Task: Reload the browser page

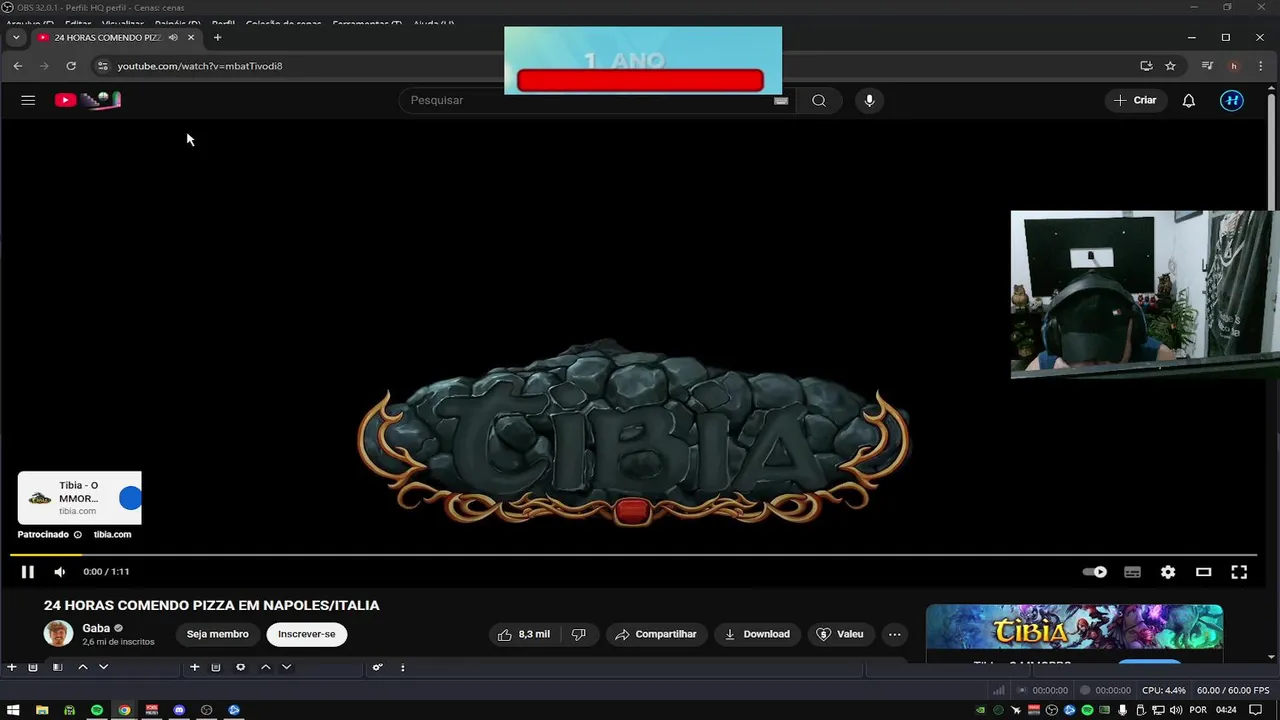Action: tap(71, 66)
